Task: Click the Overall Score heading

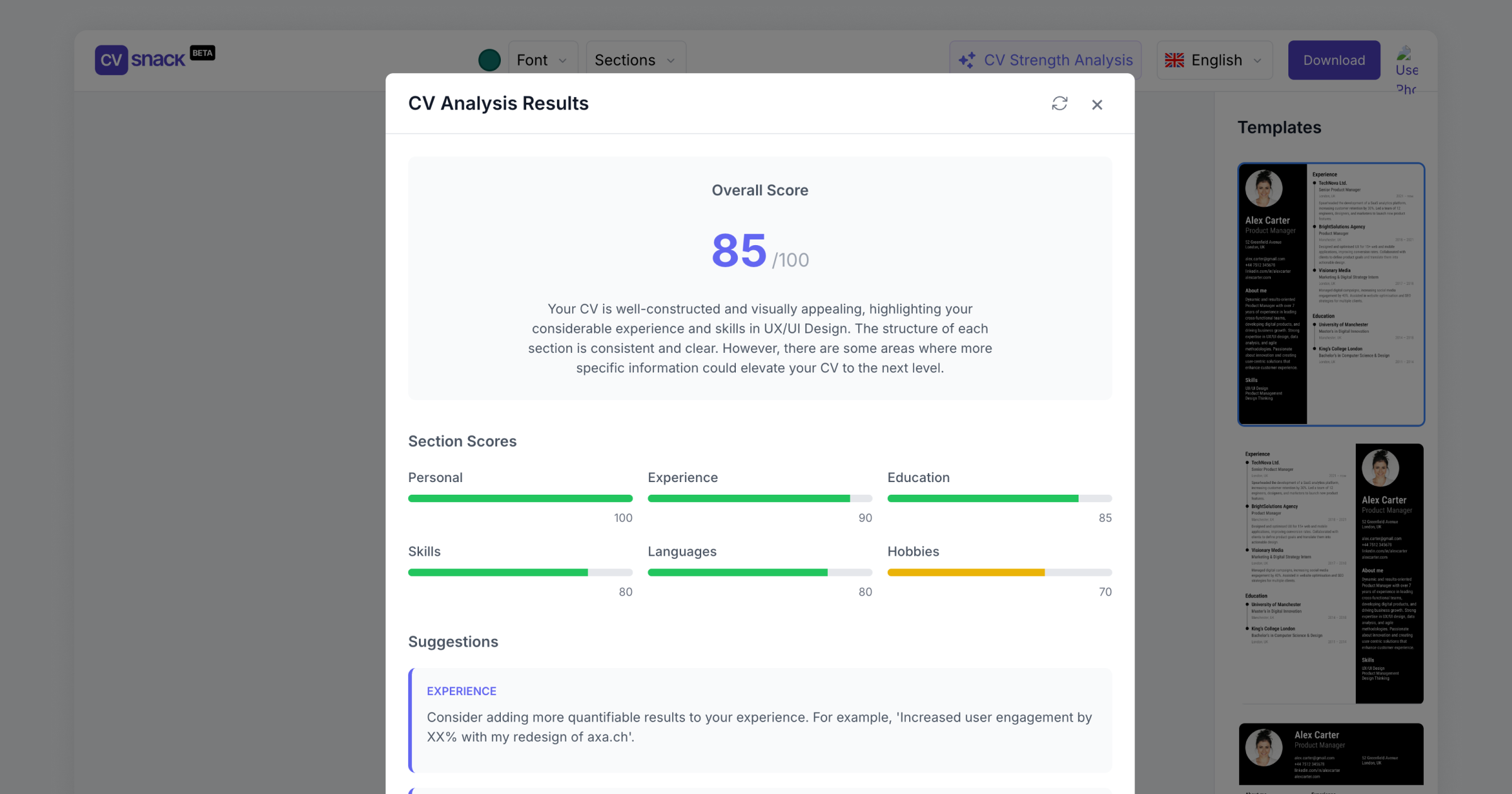Action: click(x=760, y=190)
